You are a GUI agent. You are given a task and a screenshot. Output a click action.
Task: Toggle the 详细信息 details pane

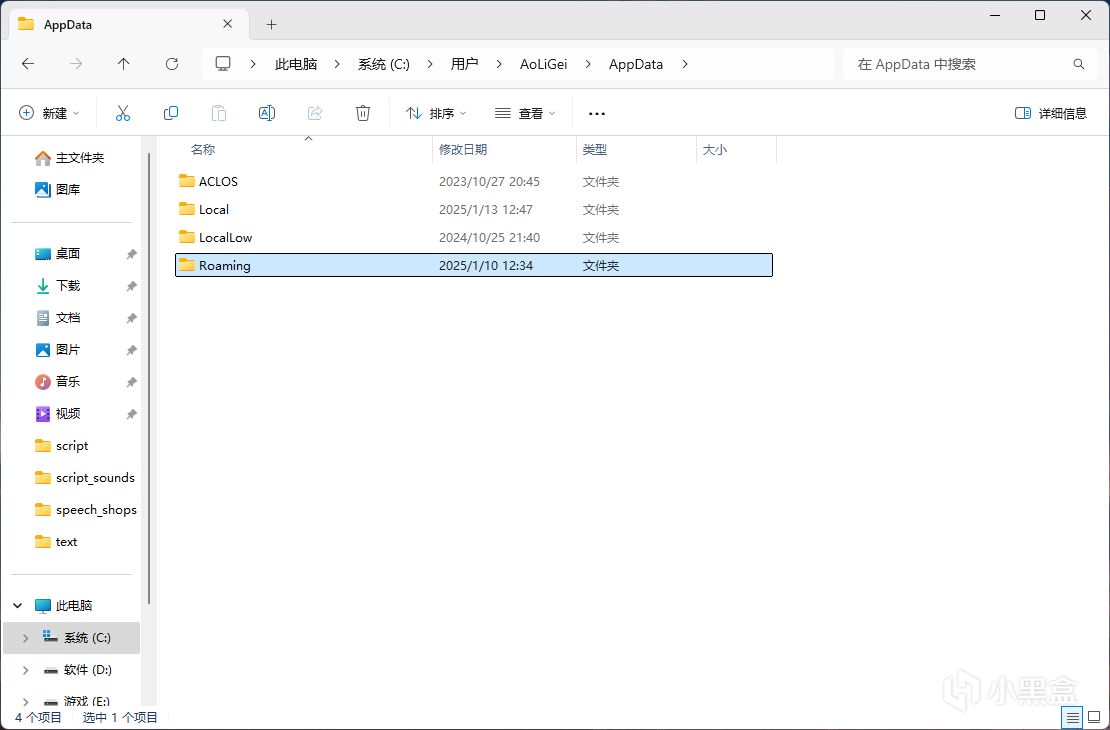(1051, 113)
